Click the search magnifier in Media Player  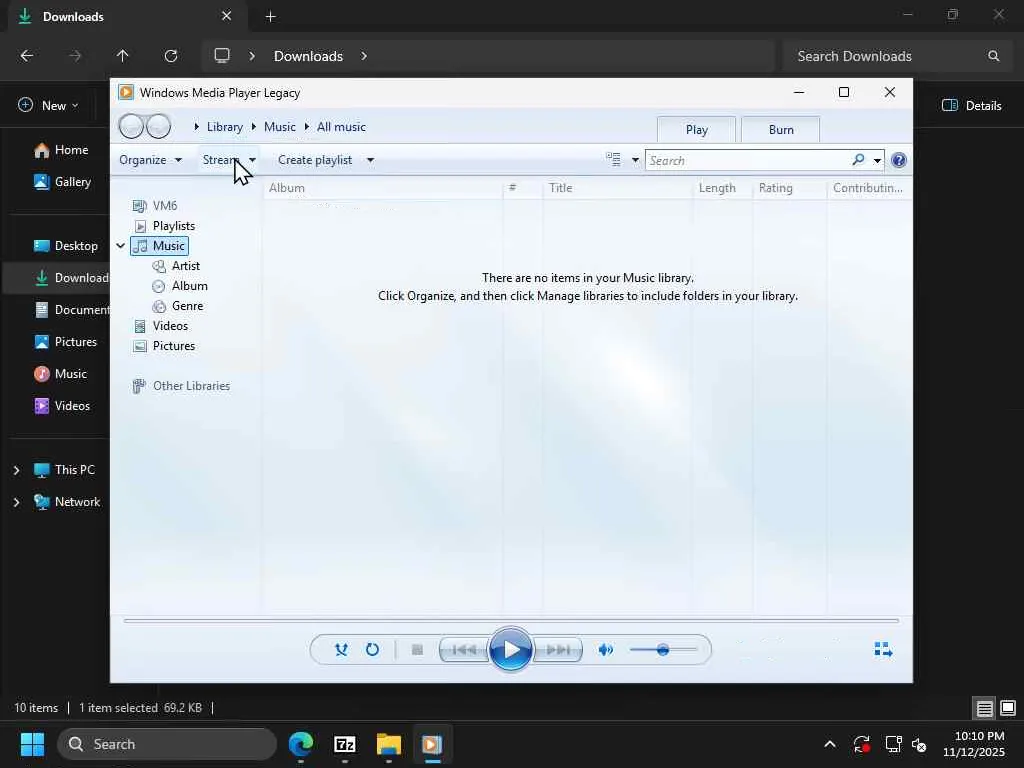pos(858,160)
